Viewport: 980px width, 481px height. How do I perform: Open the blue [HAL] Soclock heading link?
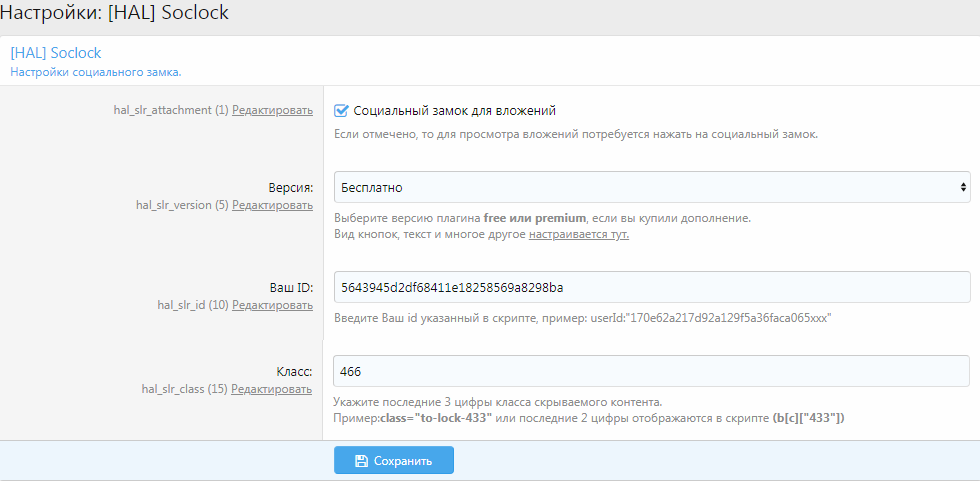pyautogui.click(x=56, y=52)
